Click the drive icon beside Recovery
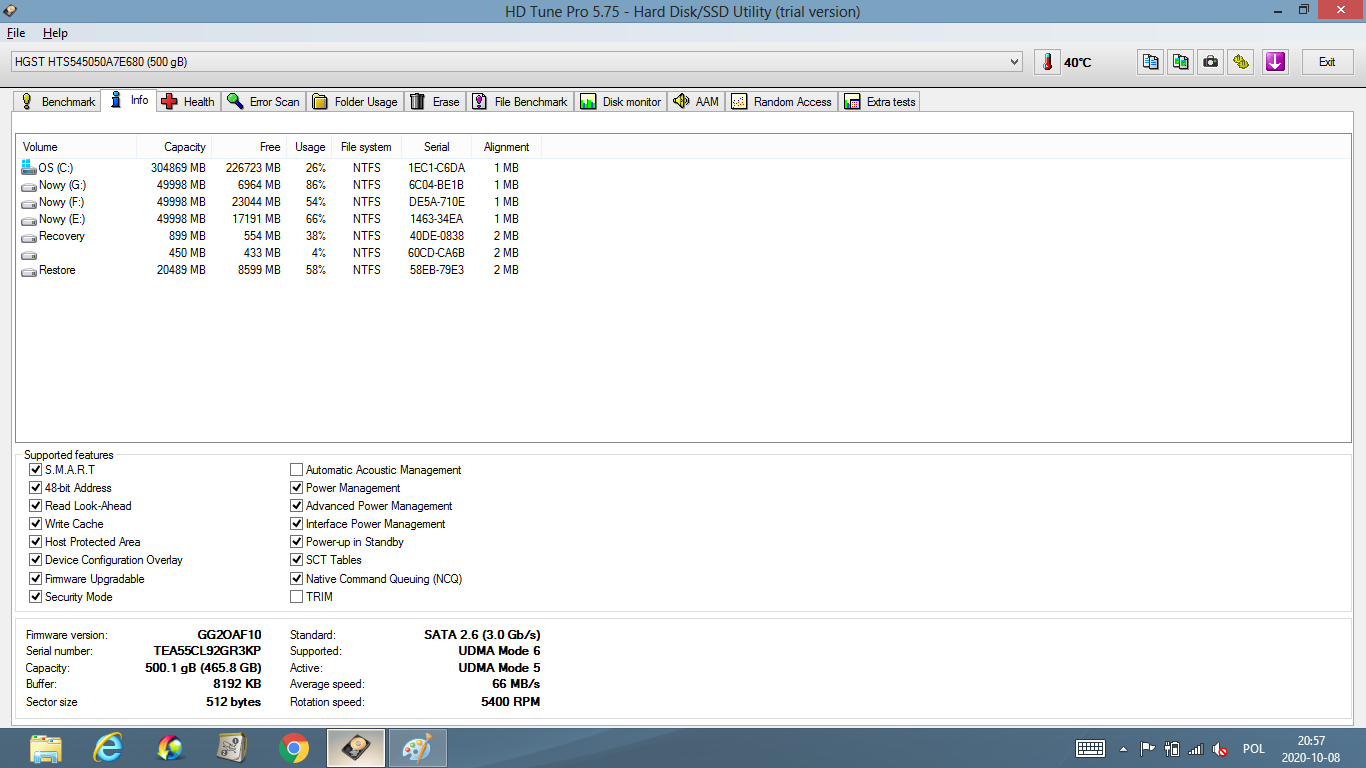This screenshot has height=768, width=1366. coord(29,236)
